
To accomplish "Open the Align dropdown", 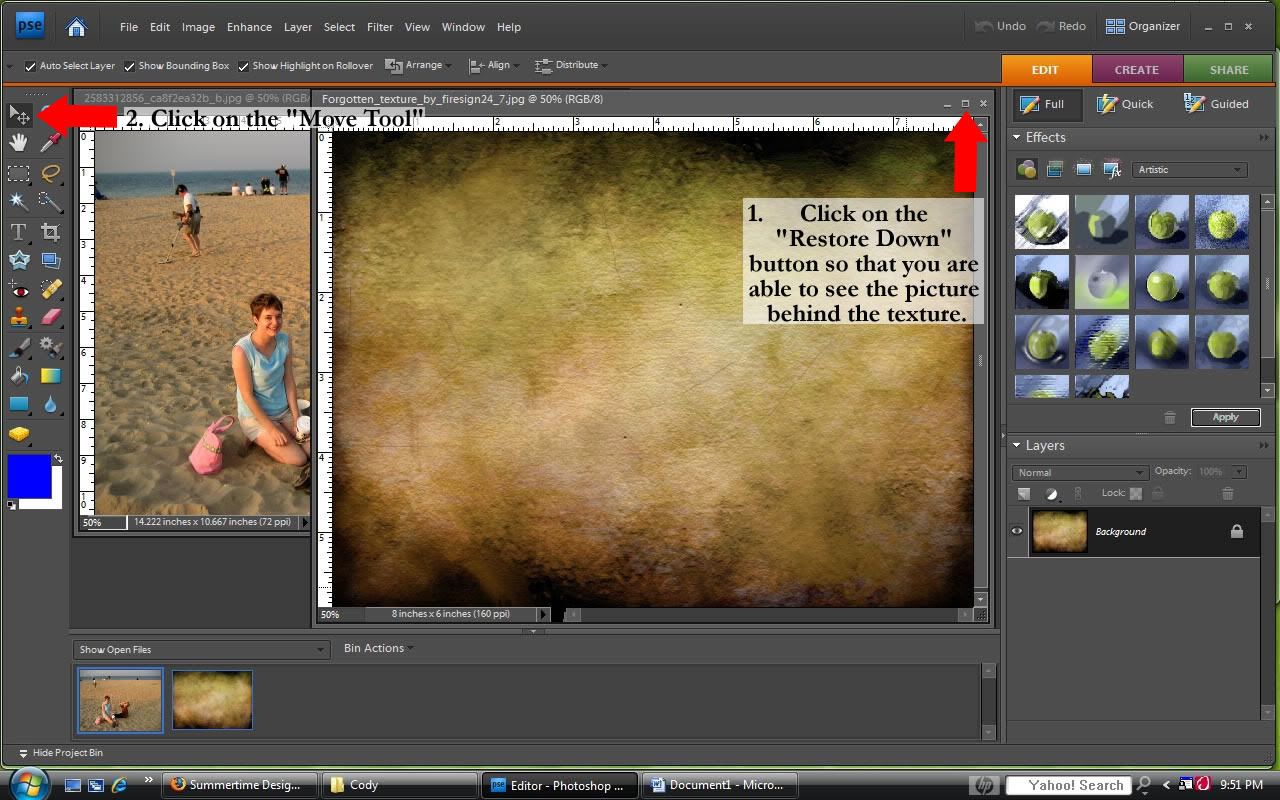I will tap(494, 65).
